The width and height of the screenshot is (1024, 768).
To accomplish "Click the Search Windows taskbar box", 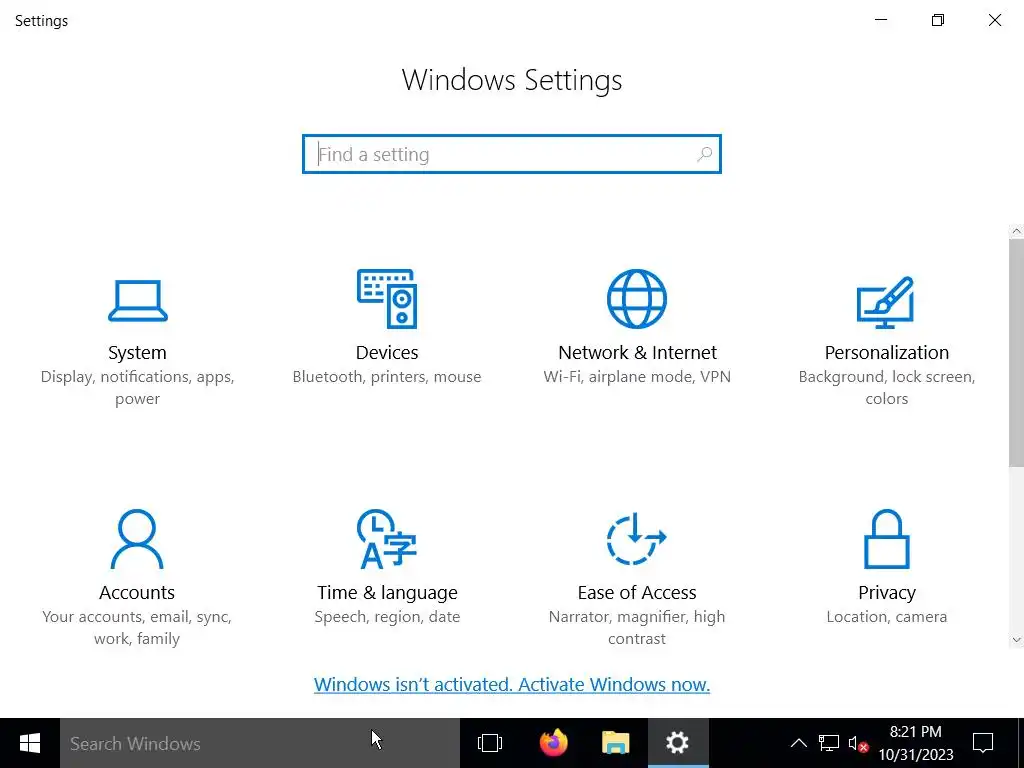I will point(260,743).
